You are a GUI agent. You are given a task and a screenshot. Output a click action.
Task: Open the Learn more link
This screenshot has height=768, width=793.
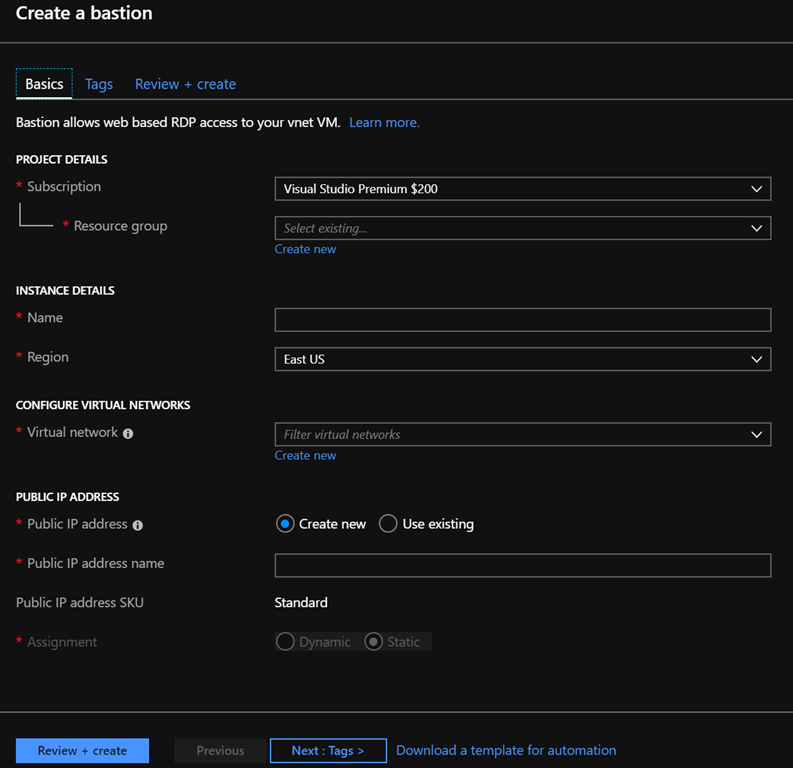[384, 122]
